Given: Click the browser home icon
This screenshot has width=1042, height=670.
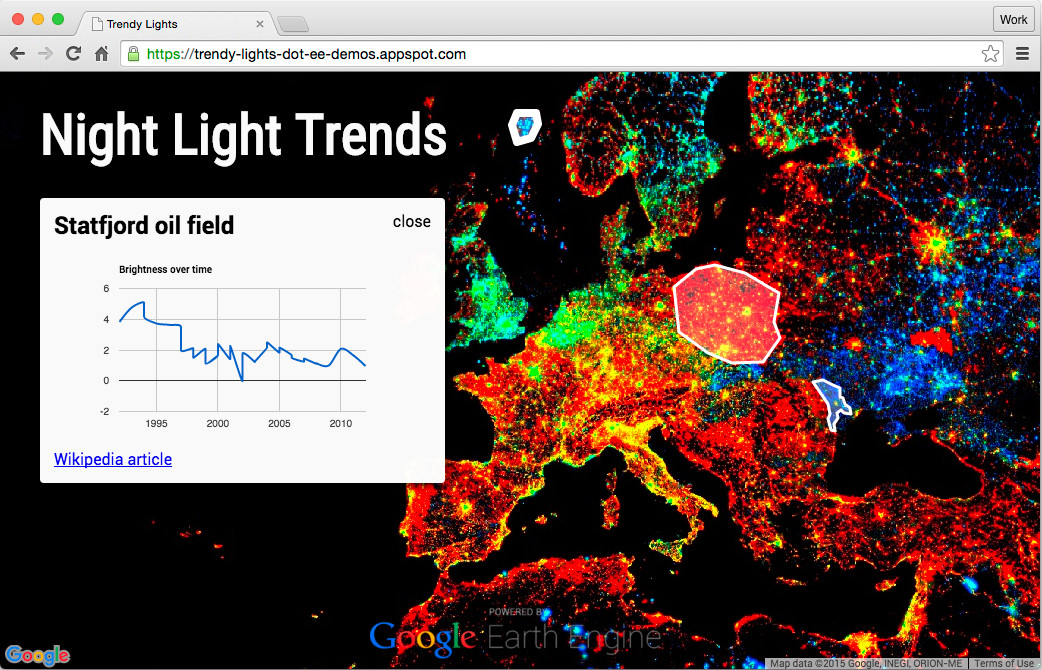Looking at the screenshot, I should coord(100,53).
